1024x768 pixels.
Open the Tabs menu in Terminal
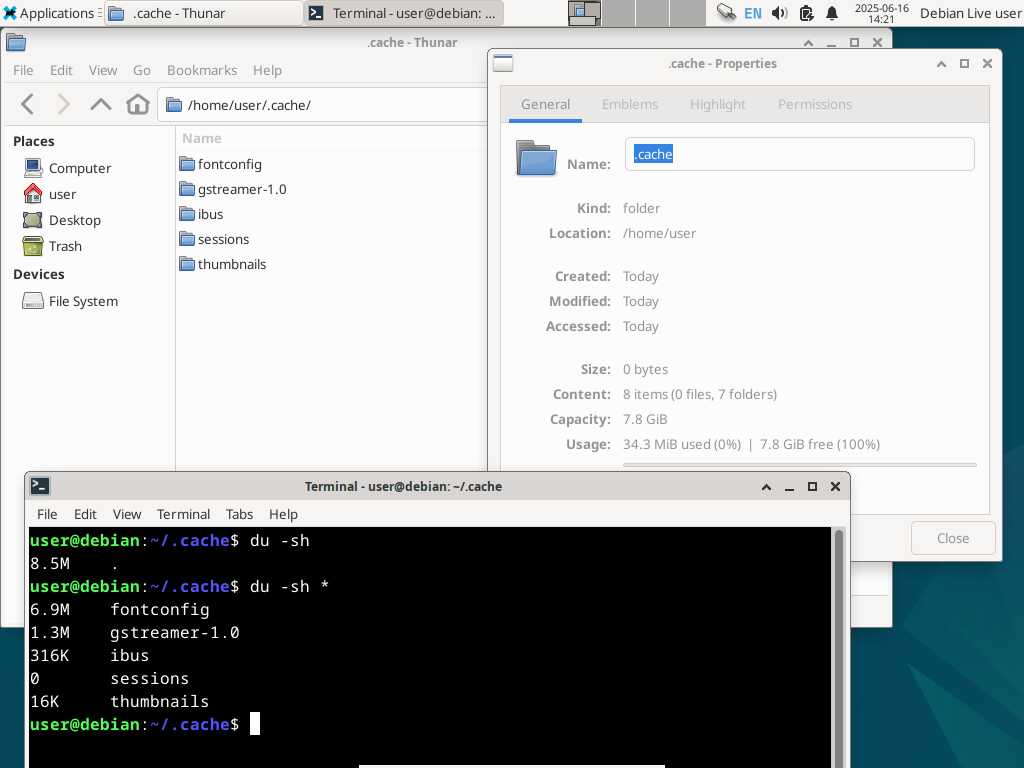point(239,514)
